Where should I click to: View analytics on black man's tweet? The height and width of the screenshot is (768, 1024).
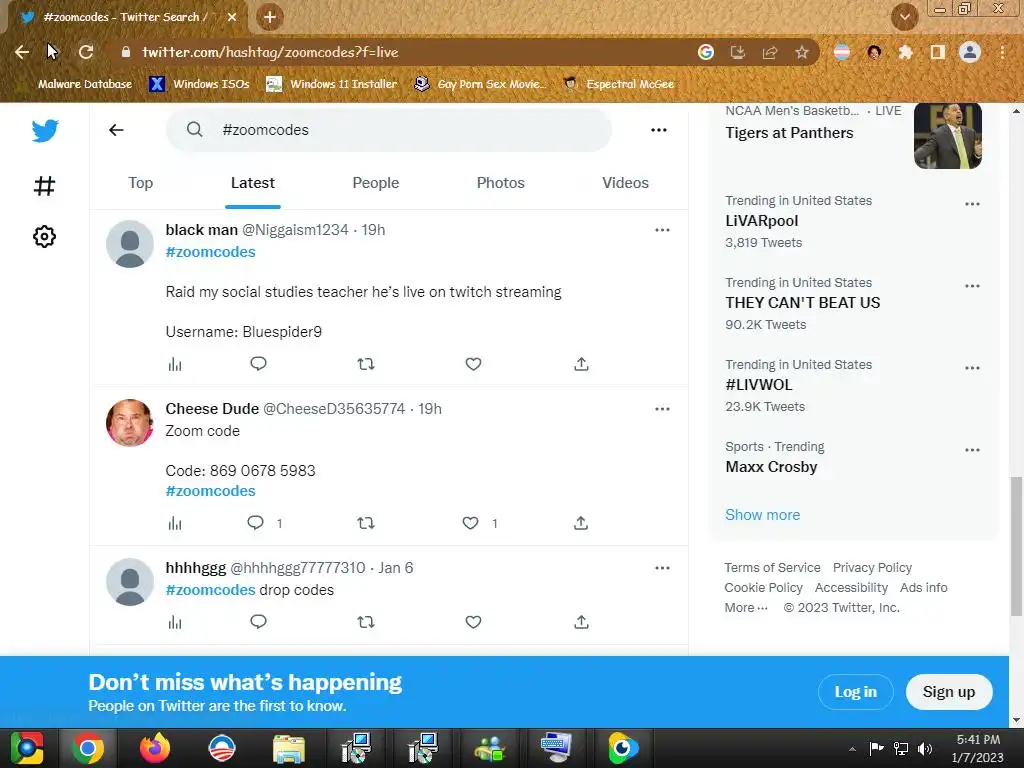tap(175, 364)
